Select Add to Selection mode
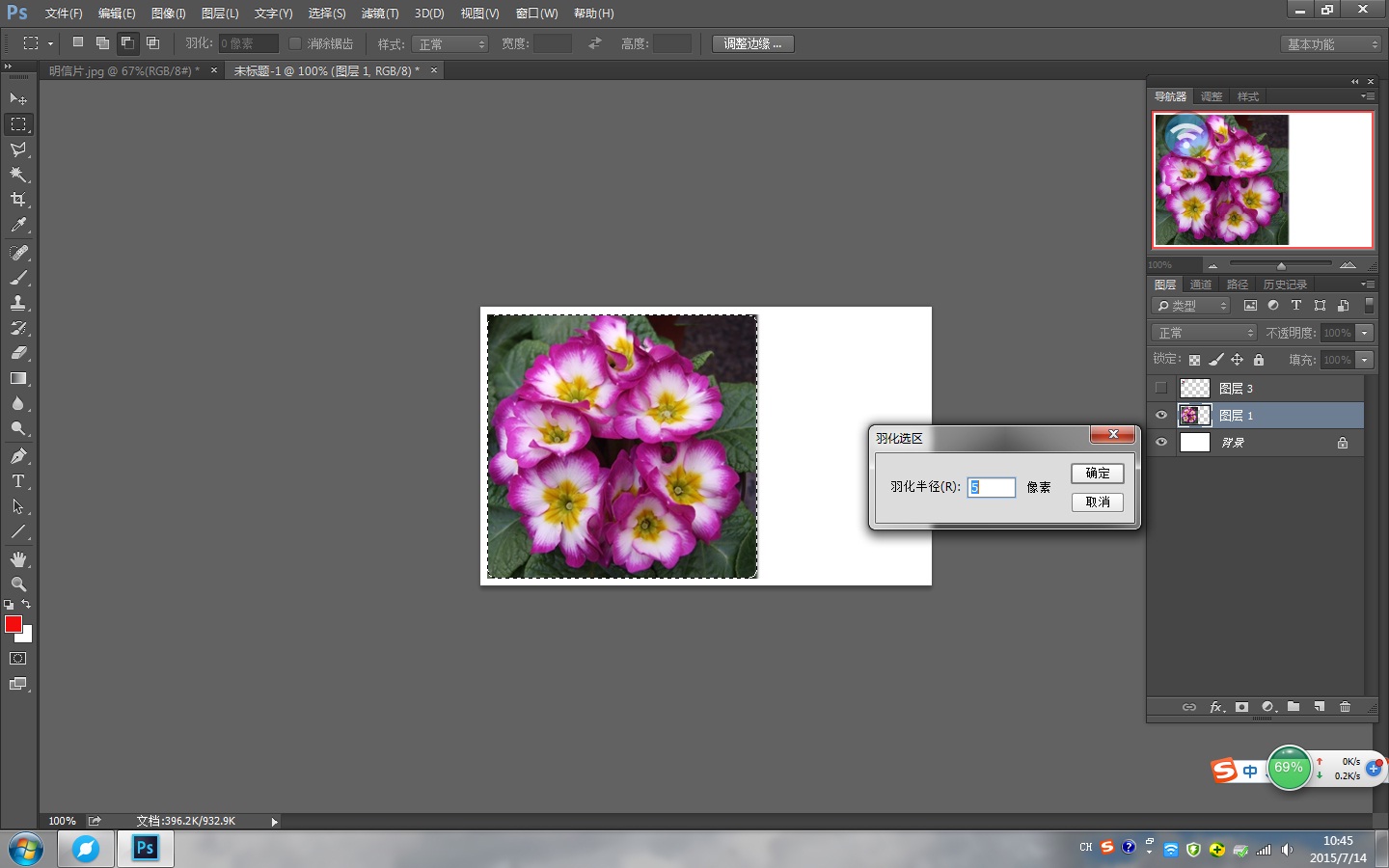The image size is (1389, 868). pyautogui.click(x=102, y=42)
